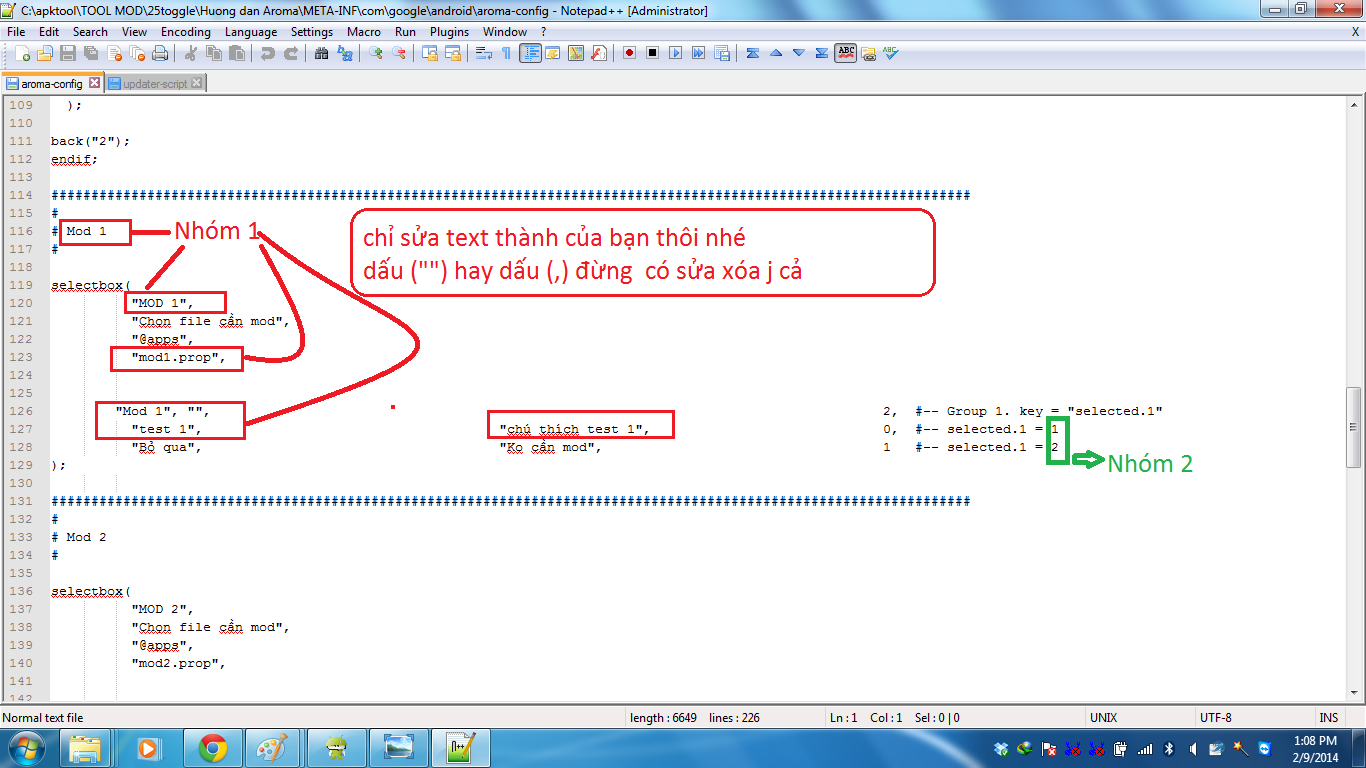Toggle the indent guide toolbar button
The height and width of the screenshot is (768, 1366).
coord(530,53)
